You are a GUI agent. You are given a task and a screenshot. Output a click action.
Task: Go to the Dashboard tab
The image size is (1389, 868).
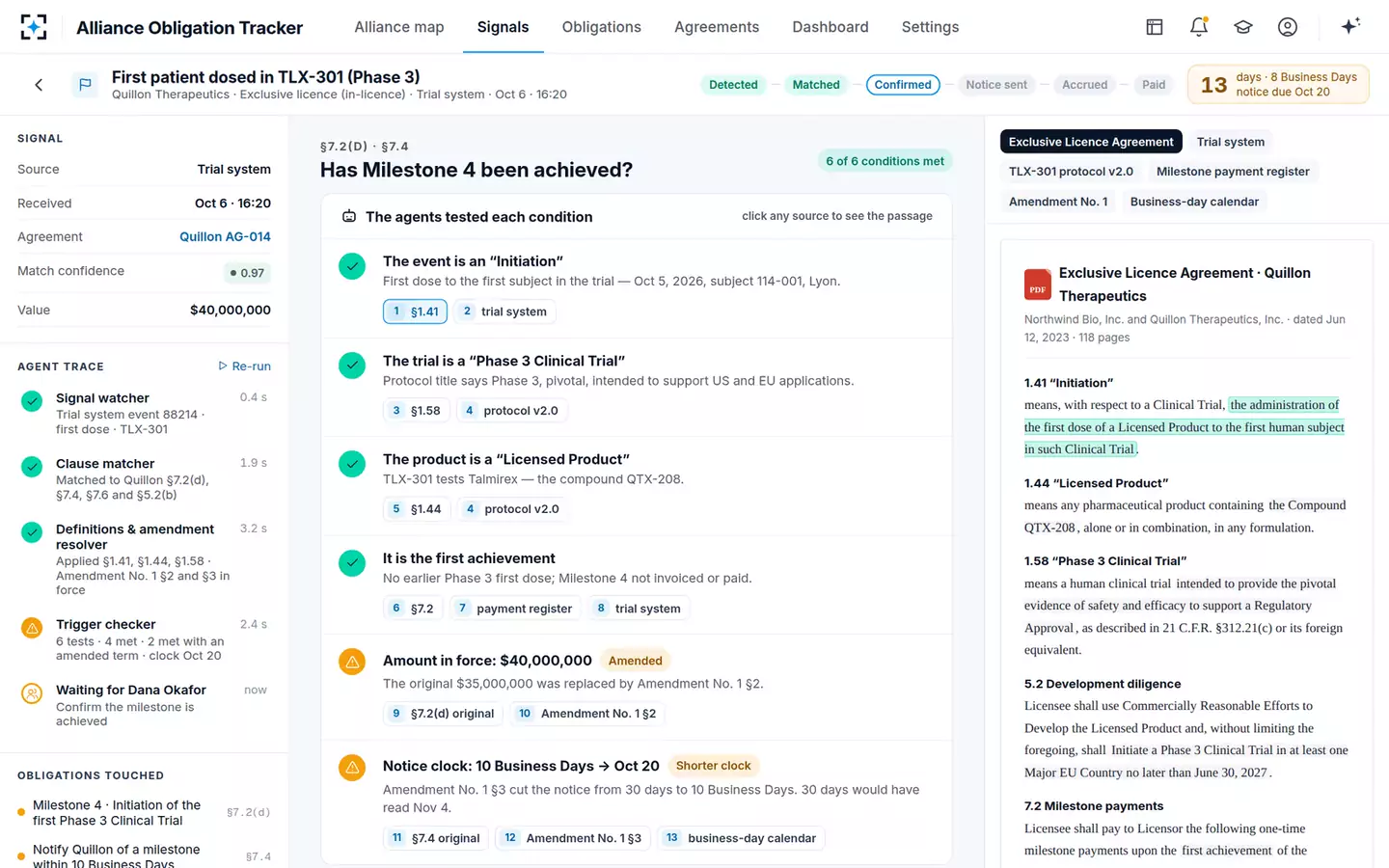click(831, 27)
